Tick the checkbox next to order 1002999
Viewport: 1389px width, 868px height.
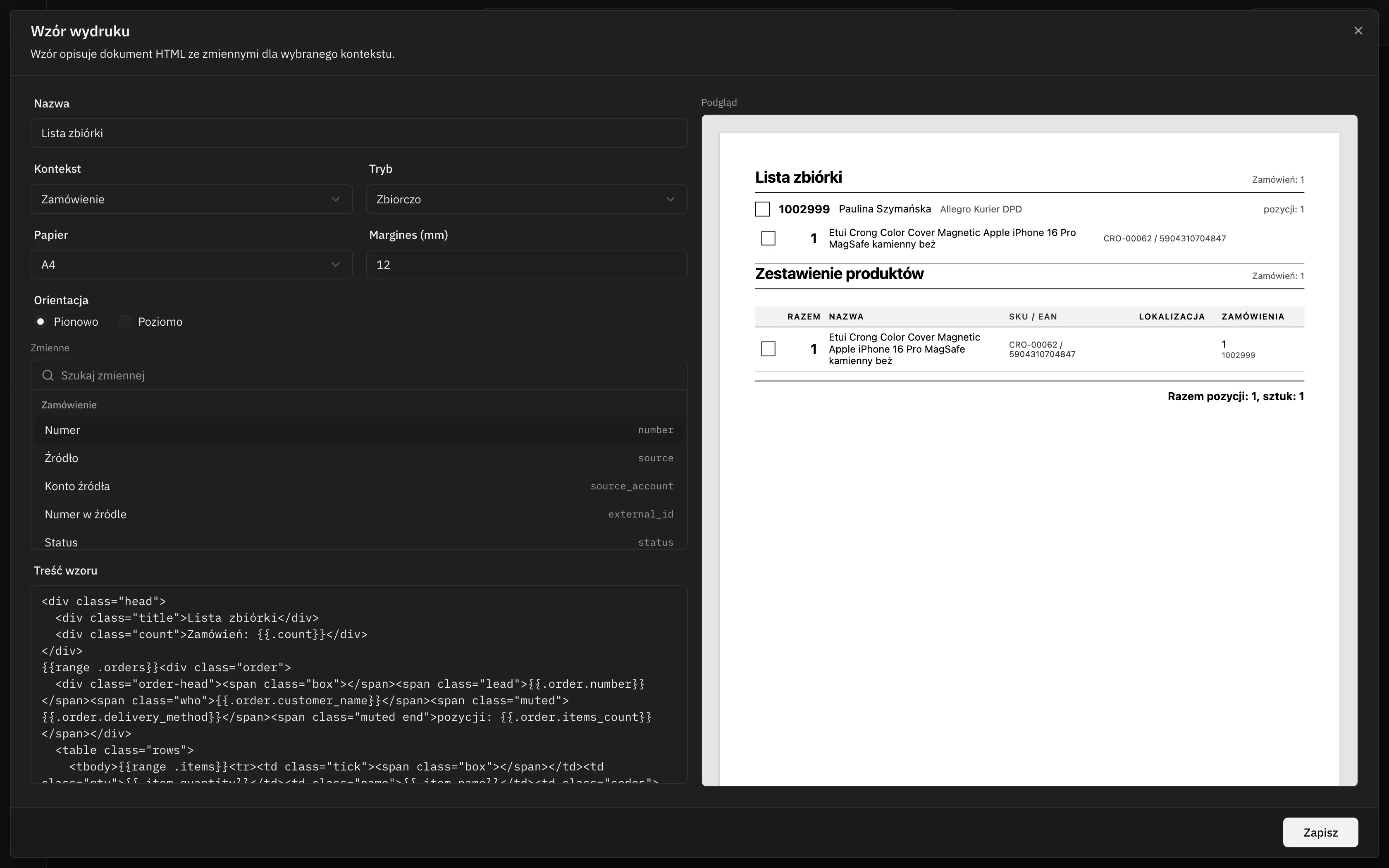coord(762,209)
